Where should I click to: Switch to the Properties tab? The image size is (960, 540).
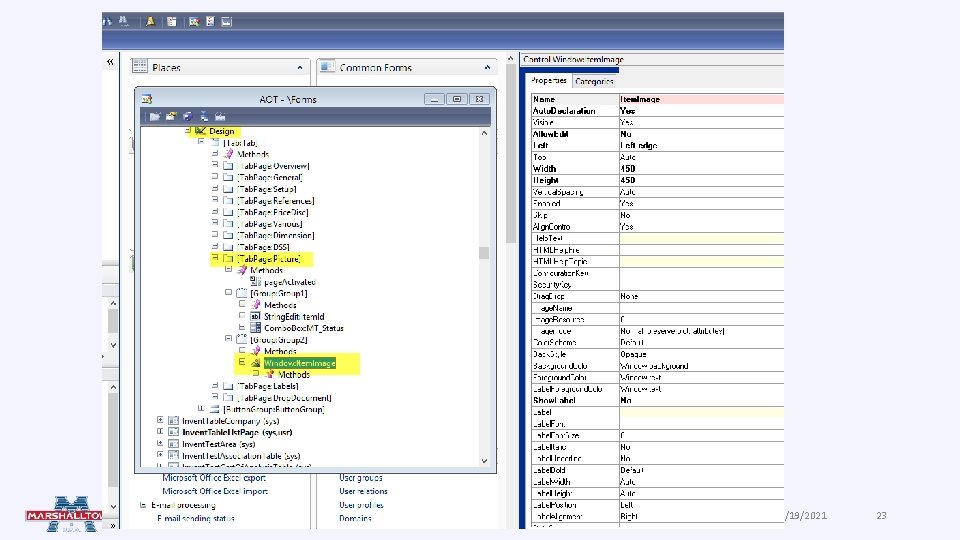(549, 80)
